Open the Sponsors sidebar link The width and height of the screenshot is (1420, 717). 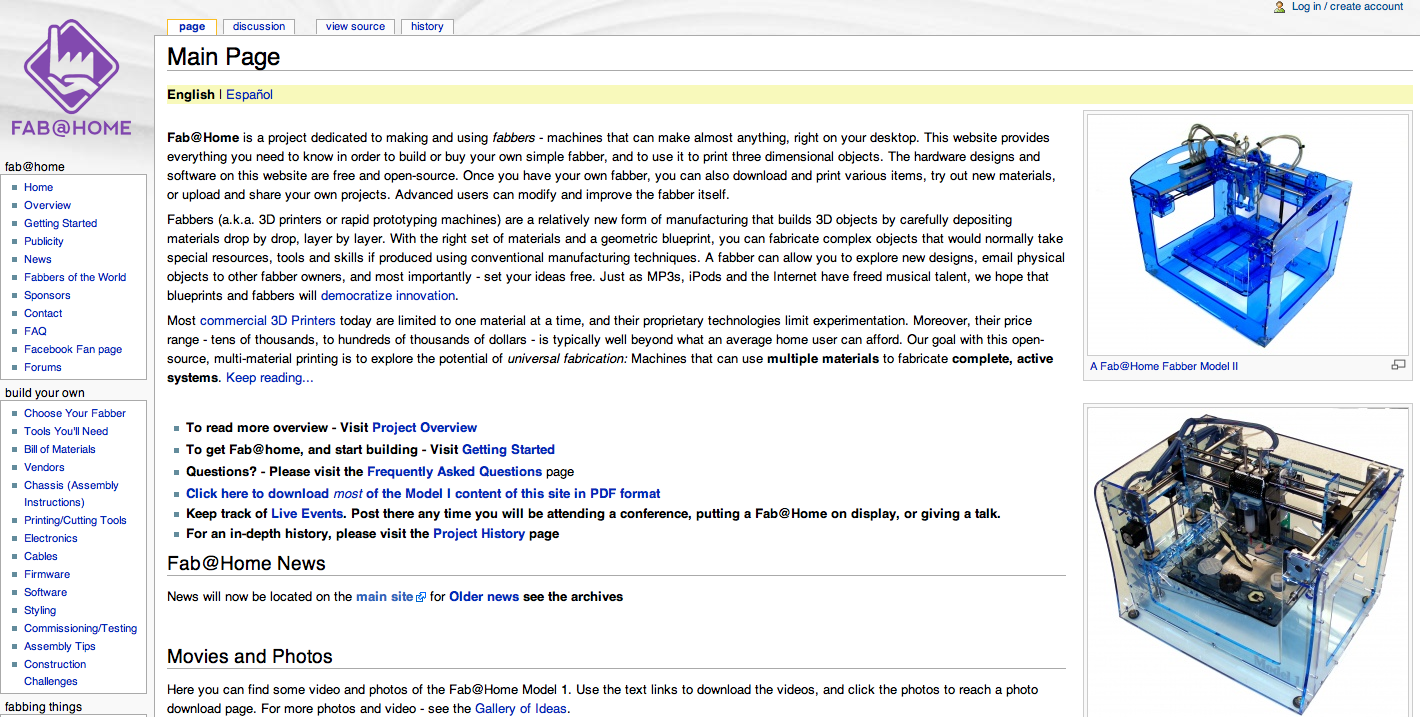pyautogui.click(x=47, y=295)
